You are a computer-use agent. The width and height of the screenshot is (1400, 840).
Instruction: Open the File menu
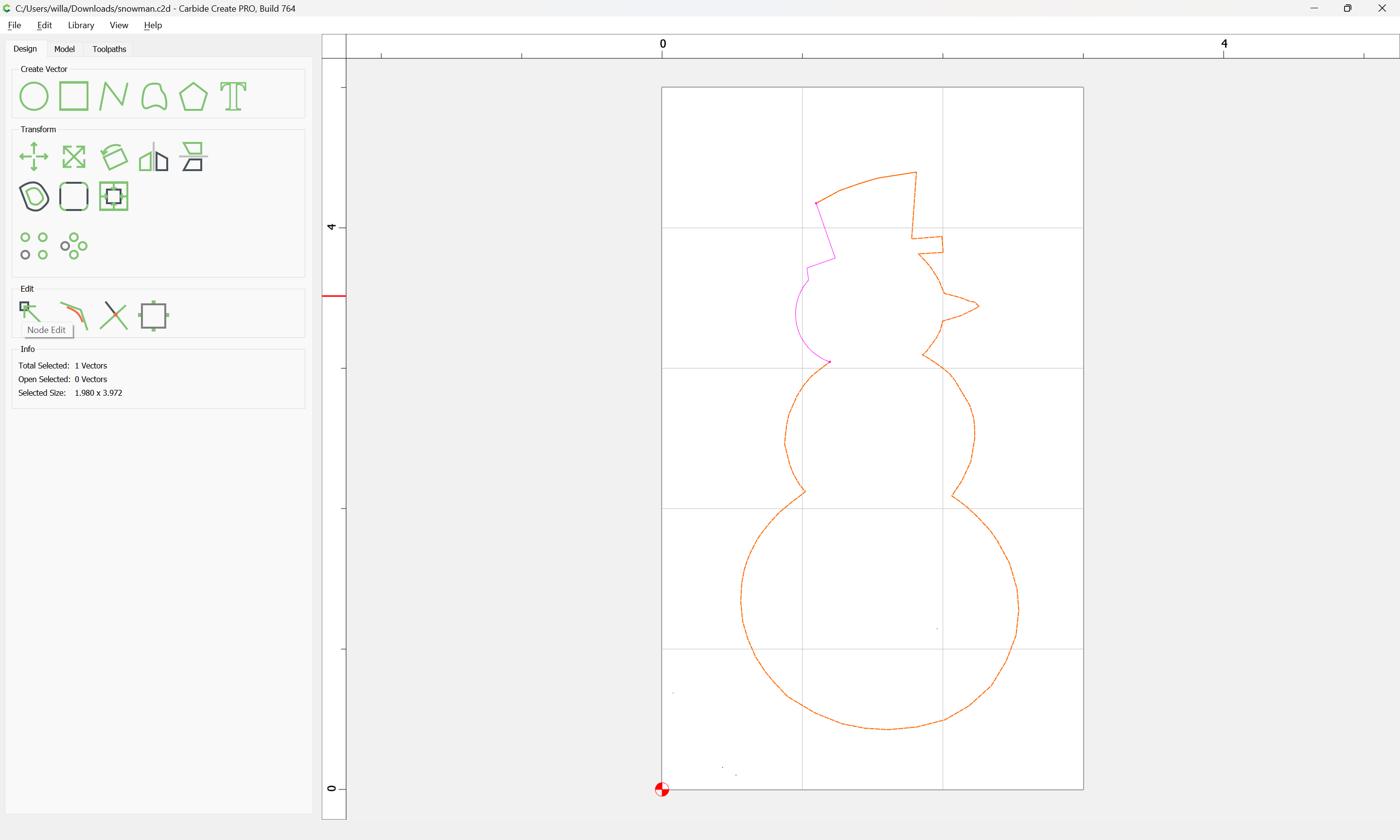(14, 25)
